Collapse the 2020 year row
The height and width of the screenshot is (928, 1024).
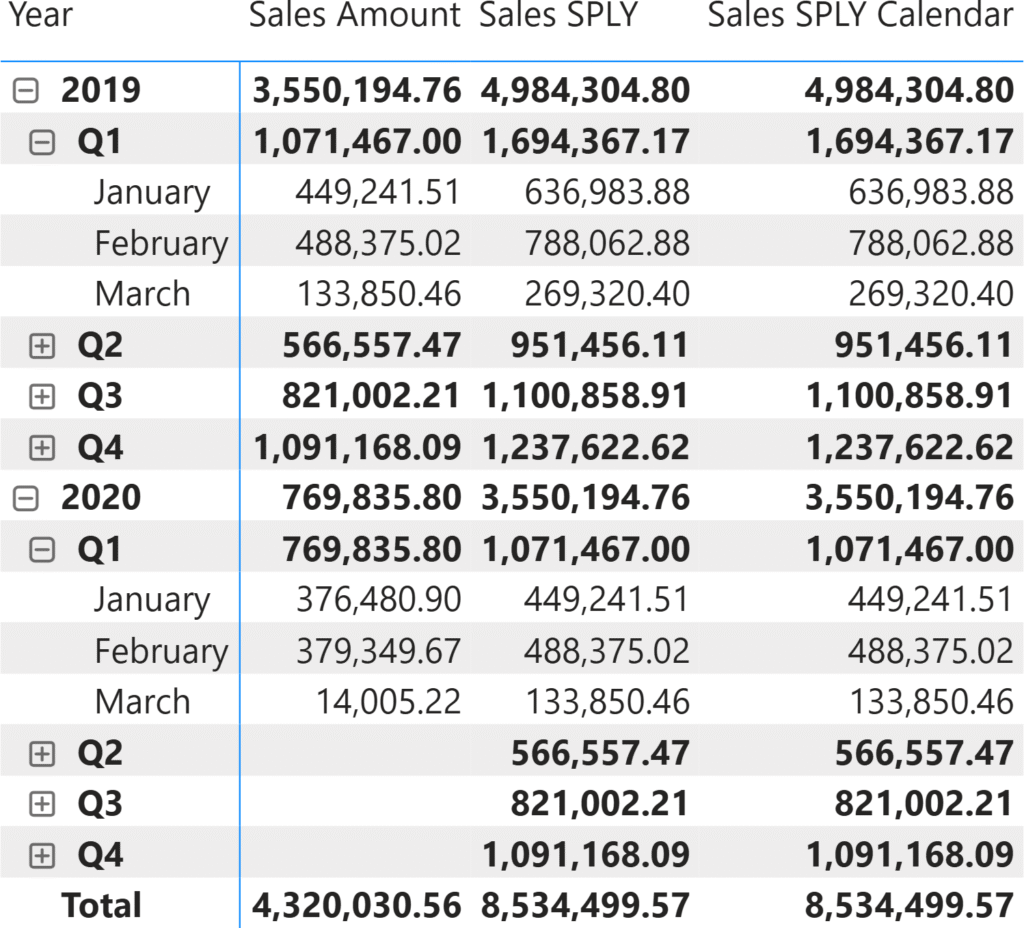(x=26, y=498)
